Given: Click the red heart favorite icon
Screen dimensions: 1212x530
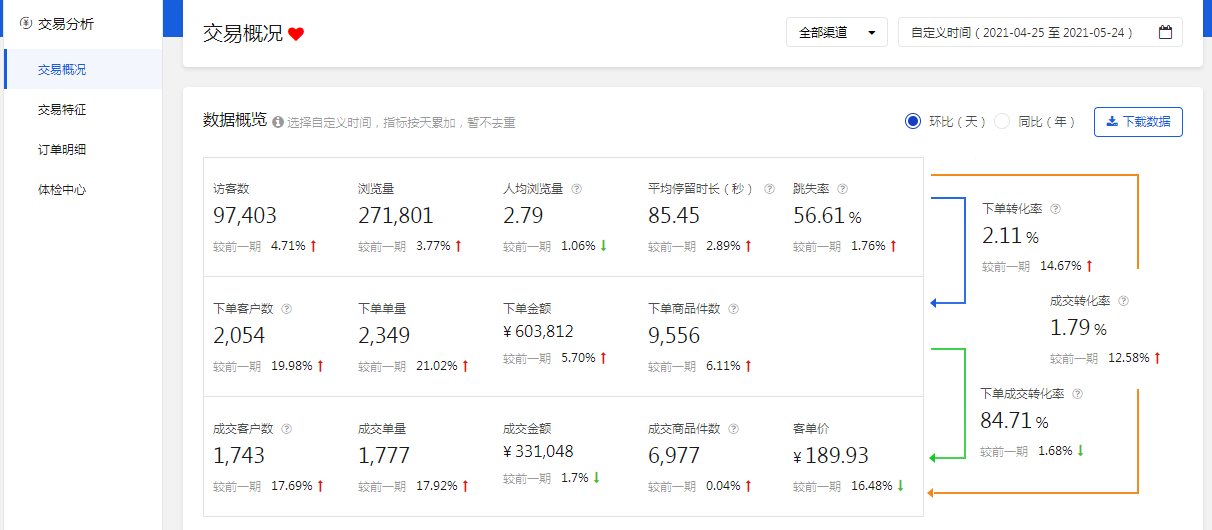Looking at the screenshot, I should point(296,34).
